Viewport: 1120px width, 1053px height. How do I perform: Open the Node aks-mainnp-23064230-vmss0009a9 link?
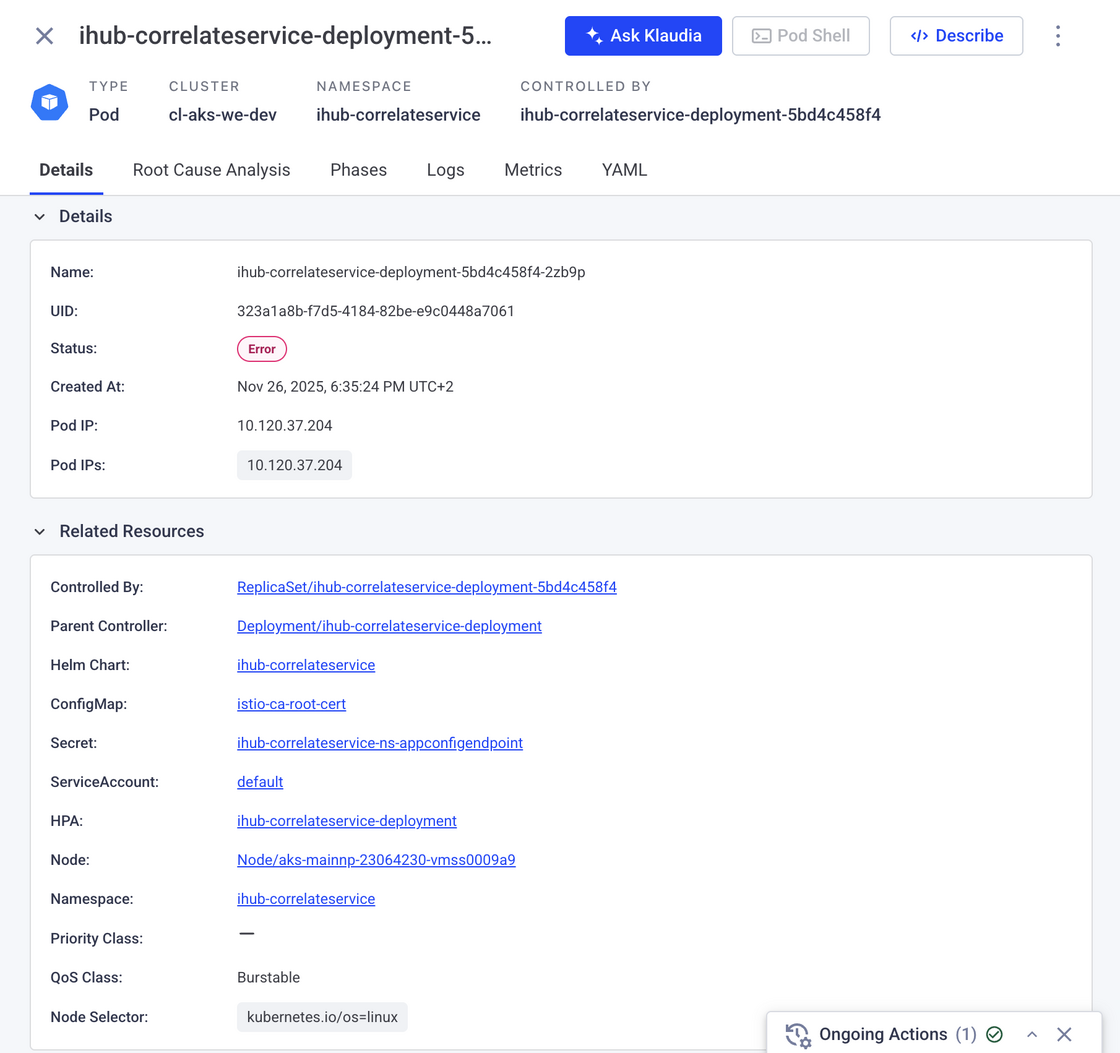click(x=376, y=860)
